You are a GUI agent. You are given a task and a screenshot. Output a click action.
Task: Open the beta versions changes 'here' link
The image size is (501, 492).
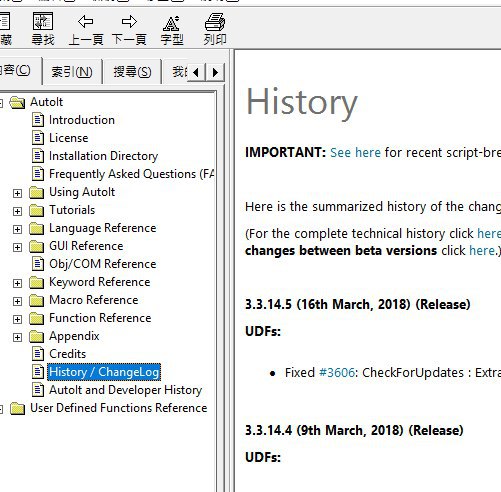[482, 250]
